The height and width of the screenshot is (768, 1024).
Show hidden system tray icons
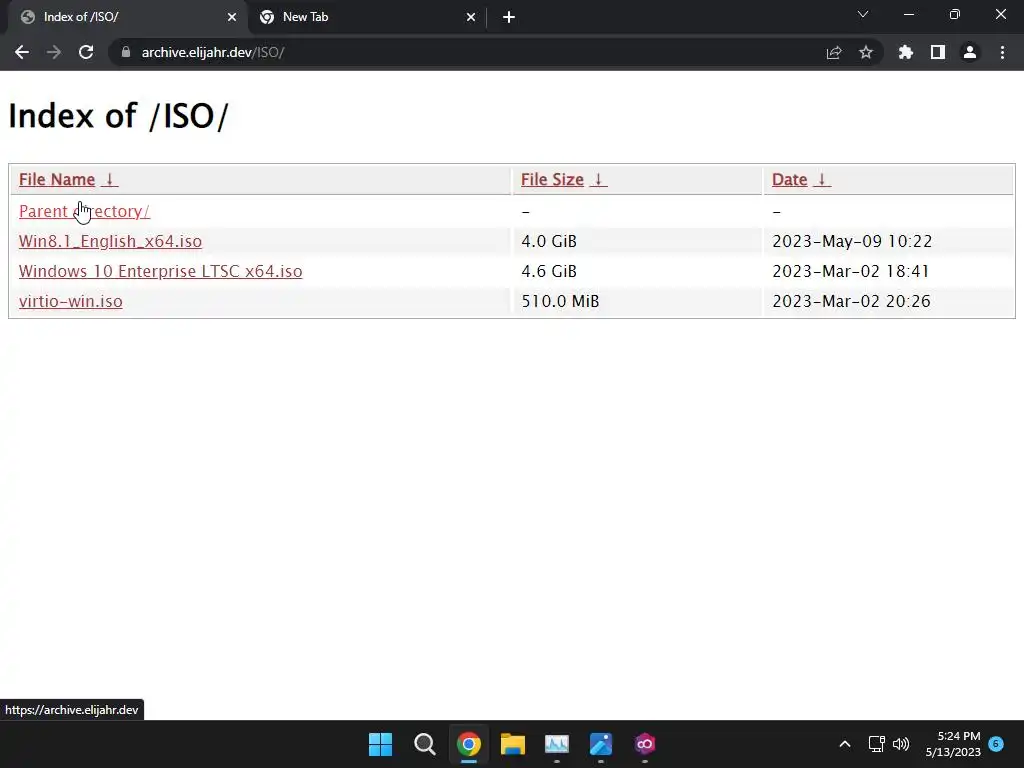pos(844,744)
